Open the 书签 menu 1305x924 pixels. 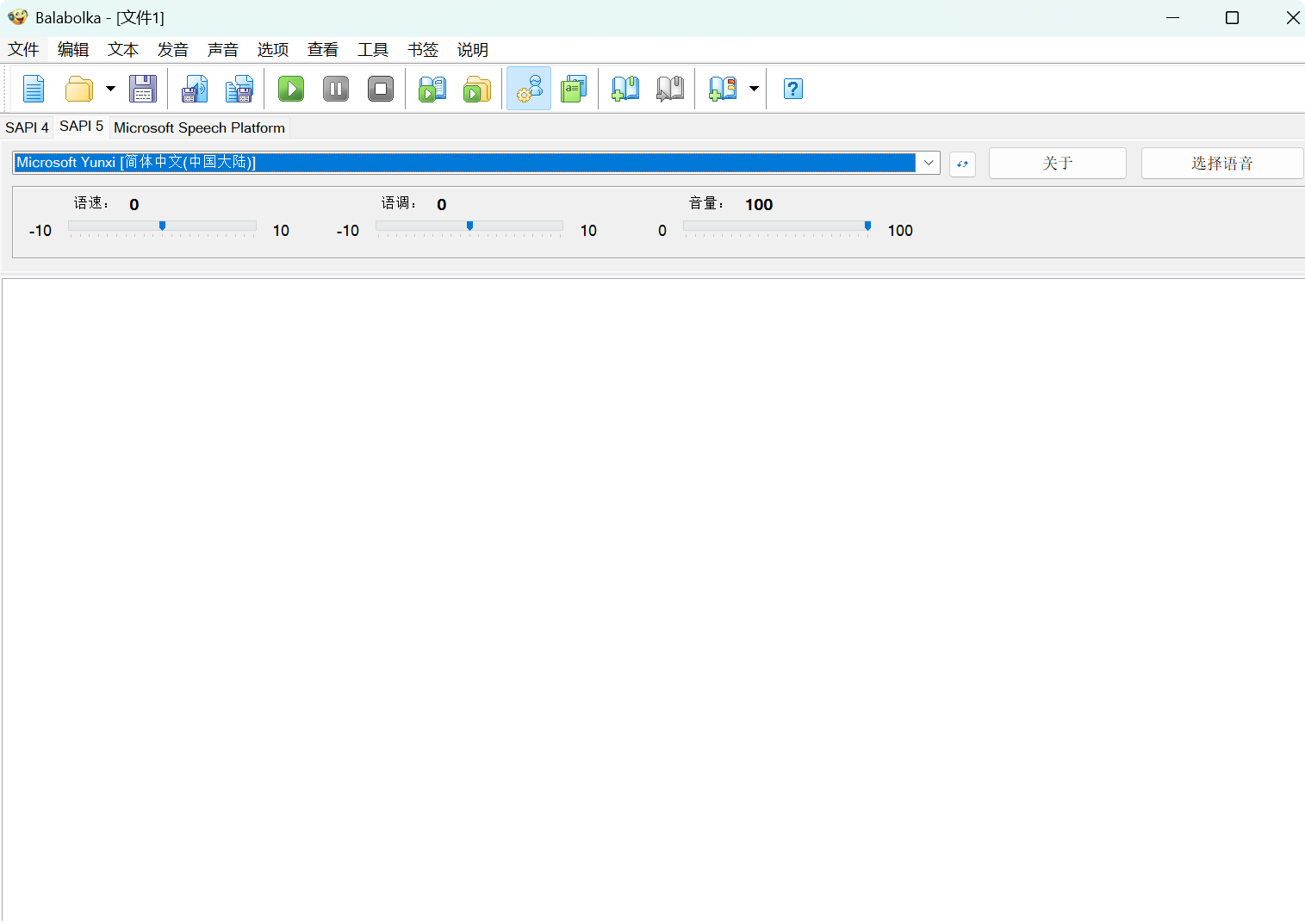click(x=423, y=50)
